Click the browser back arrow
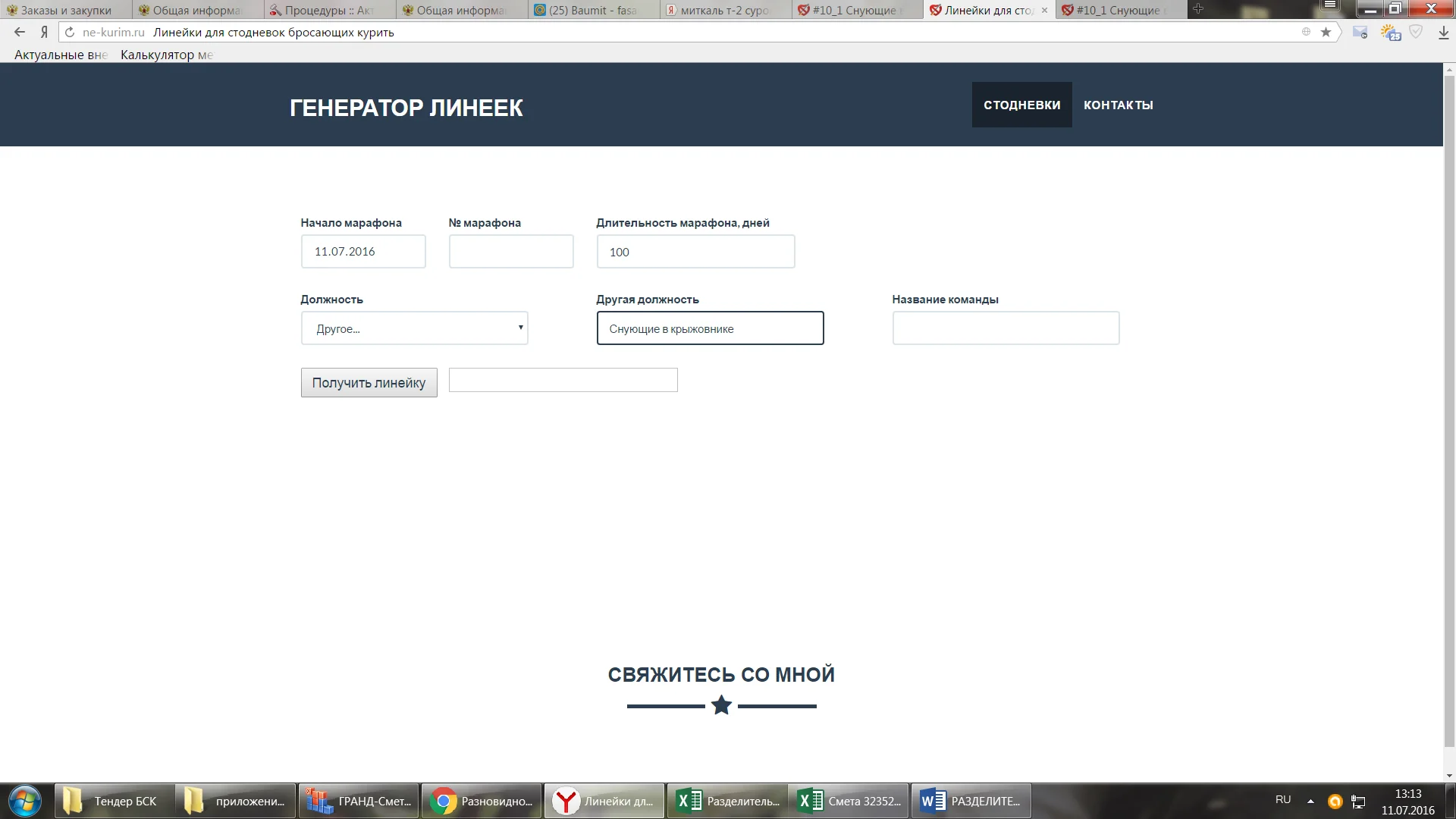 click(20, 32)
